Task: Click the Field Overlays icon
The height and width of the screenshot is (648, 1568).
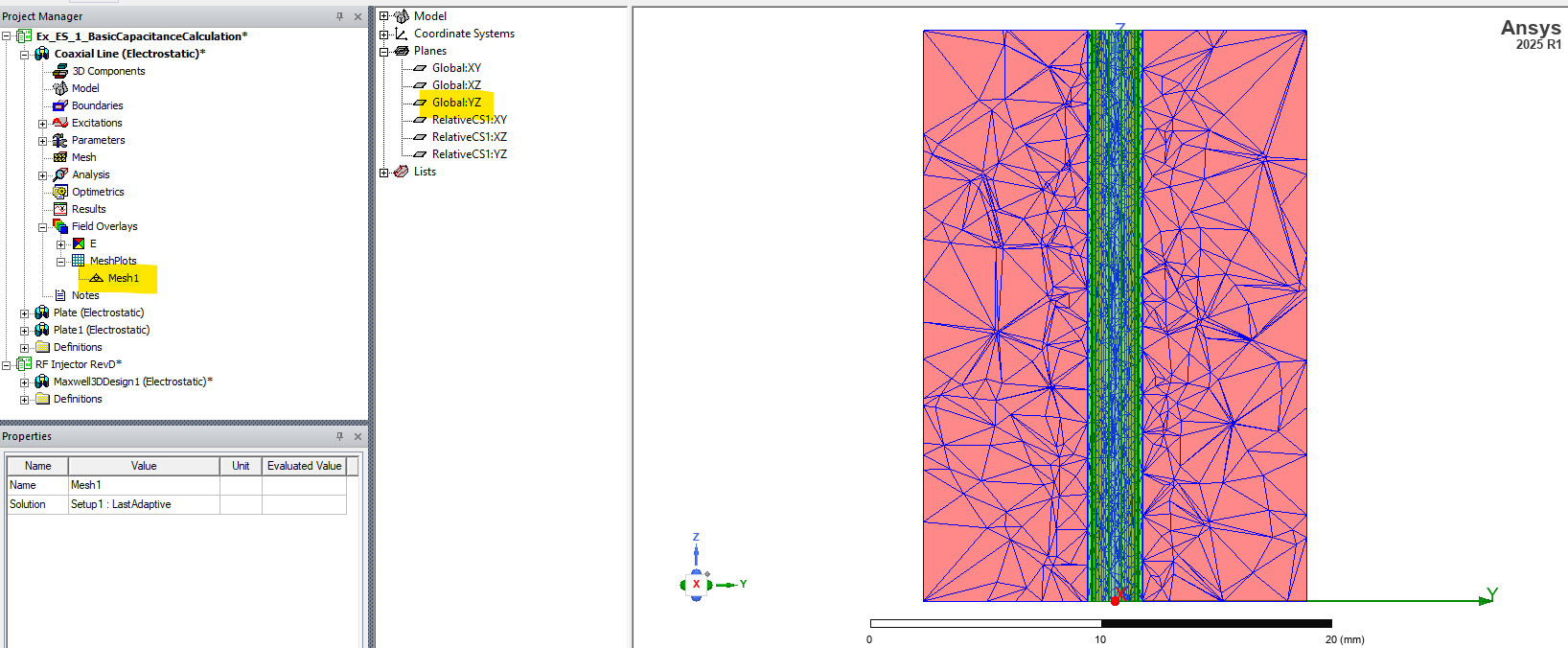Action: point(60,226)
